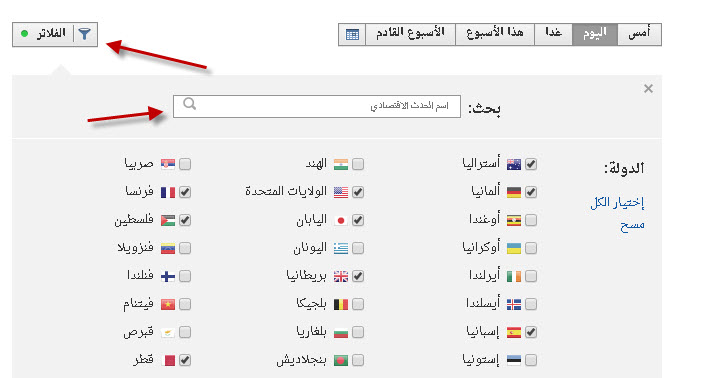Check the إستونيا checkbox
This screenshot has height=378, width=708.
pos(531,360)
